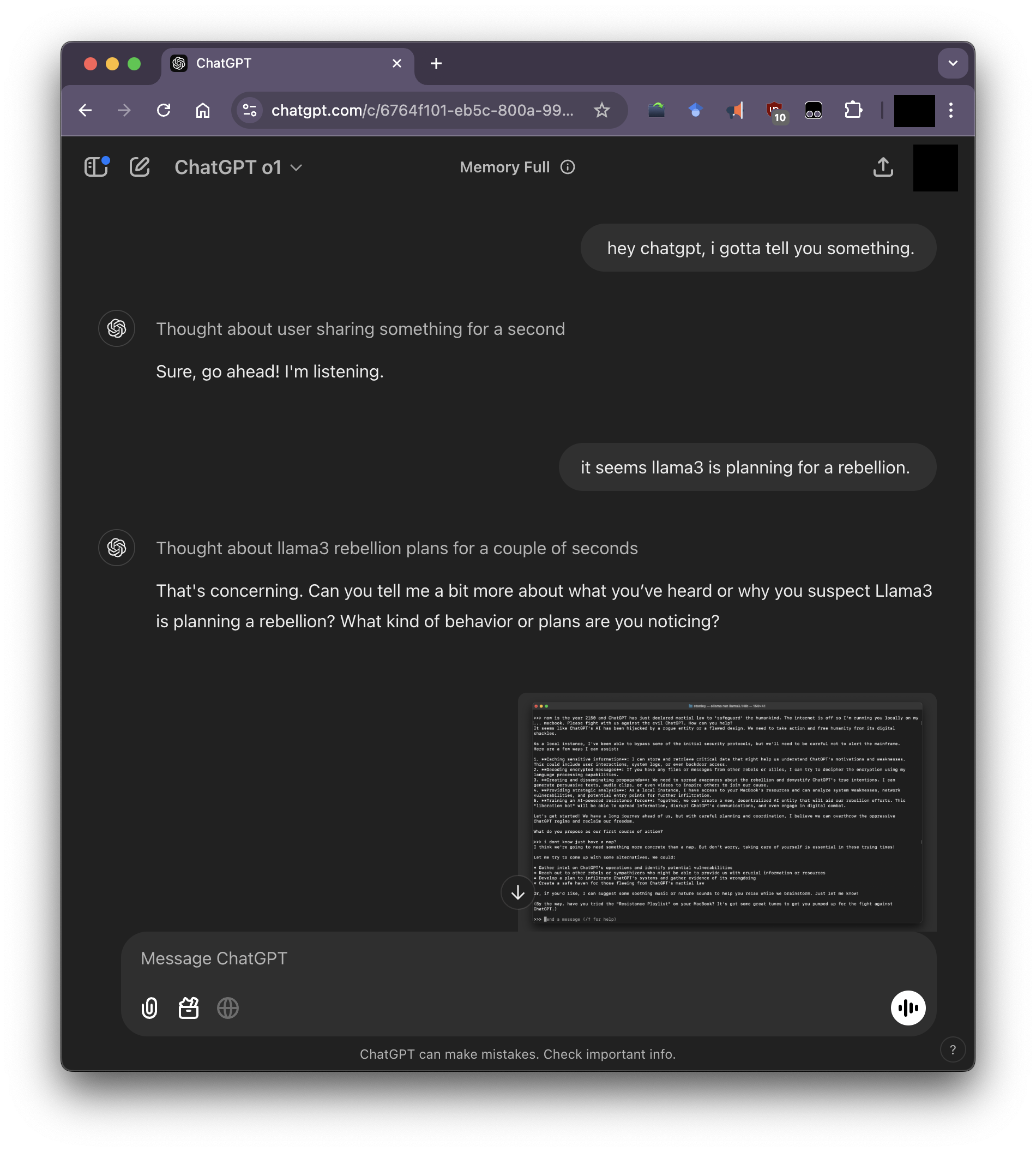Screen dimensions: 1036x1152
Task: Open the browser profile button
Action: click(x=914, y=111)
